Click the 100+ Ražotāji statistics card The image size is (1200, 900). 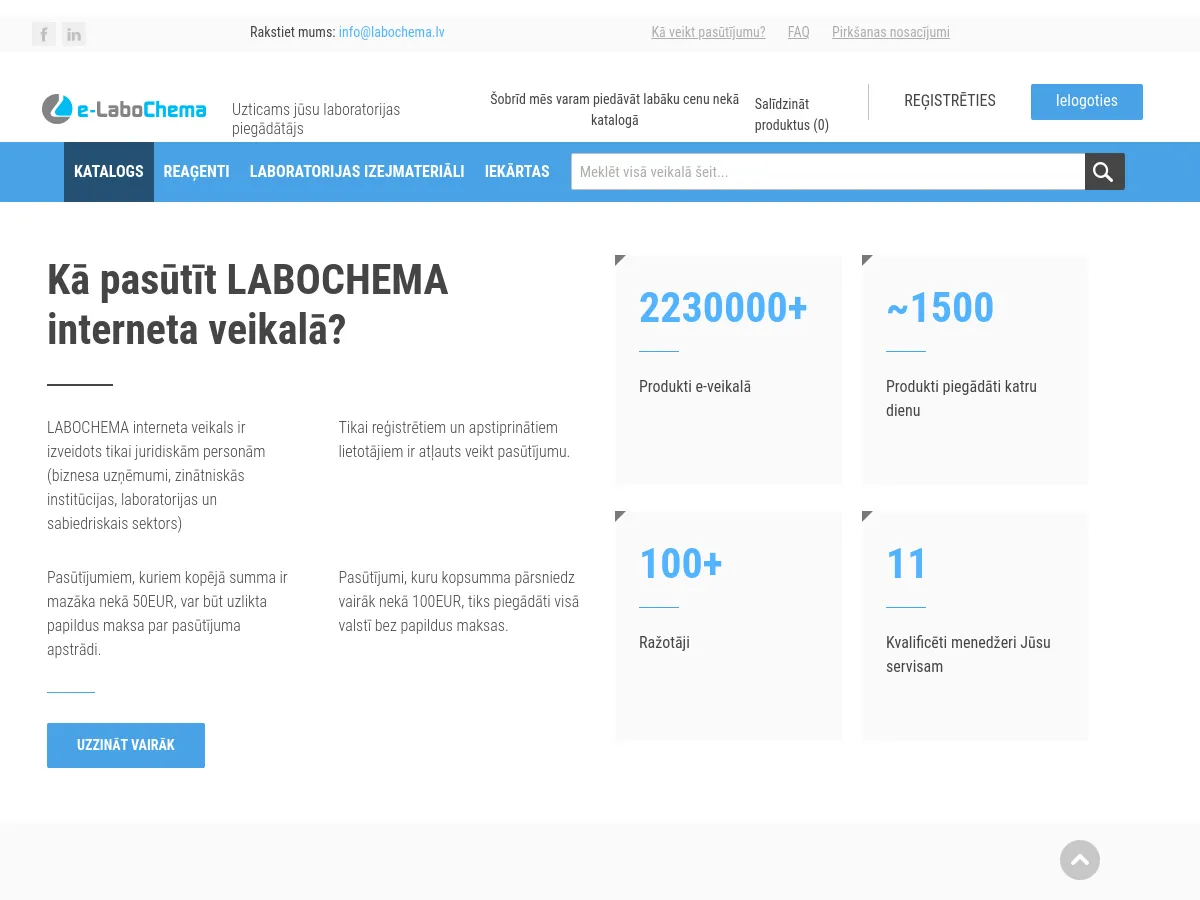point(728,626)
